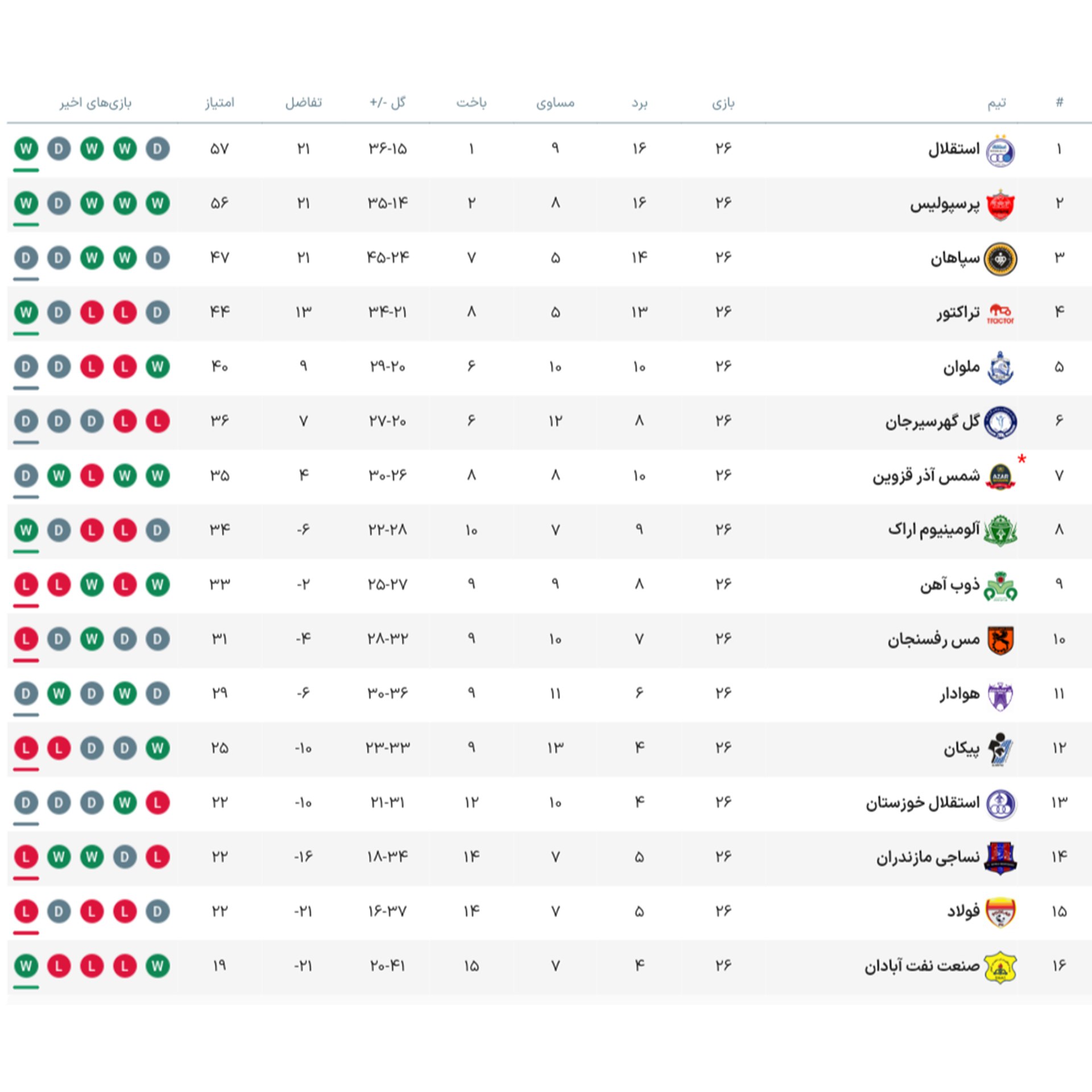This screenshot has width=1092, height=1092.
Task: Click the شمس آذر قزوین team name
Action: click(926, 475)
